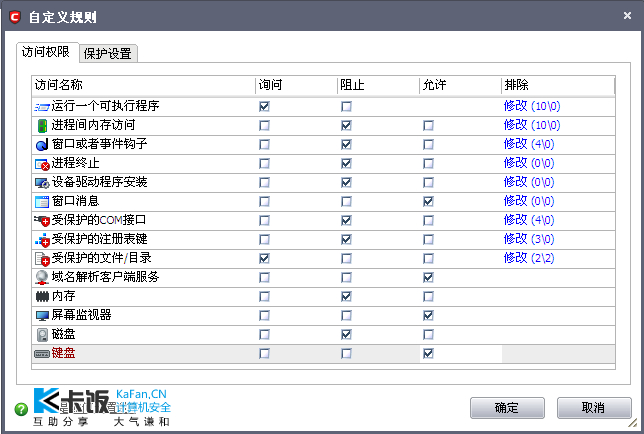Open 修改 link for 窗口消息
Image resolution: width=644 pixels, height=434 pixels.
click(x=529, y=201)
